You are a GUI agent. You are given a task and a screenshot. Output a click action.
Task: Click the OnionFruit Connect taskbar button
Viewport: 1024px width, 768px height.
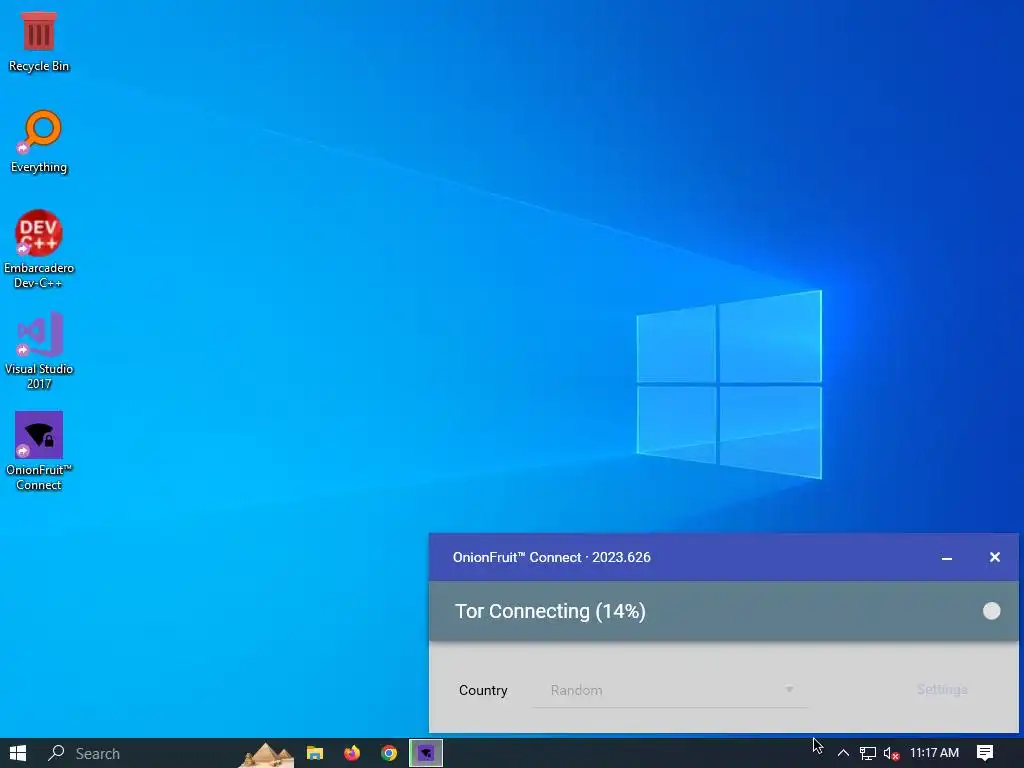[x=426, y=753]
